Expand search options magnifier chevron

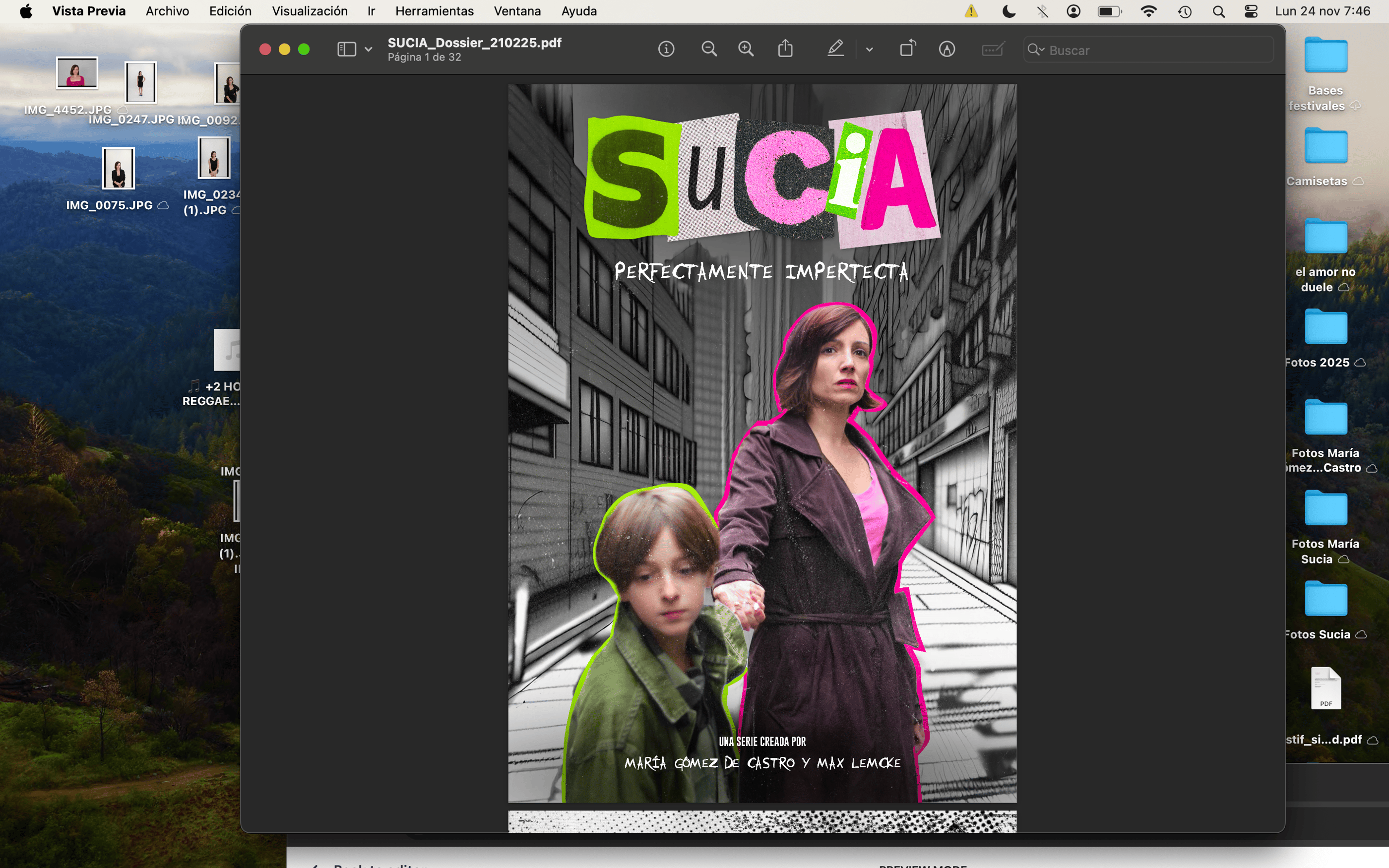point(1036,50)
